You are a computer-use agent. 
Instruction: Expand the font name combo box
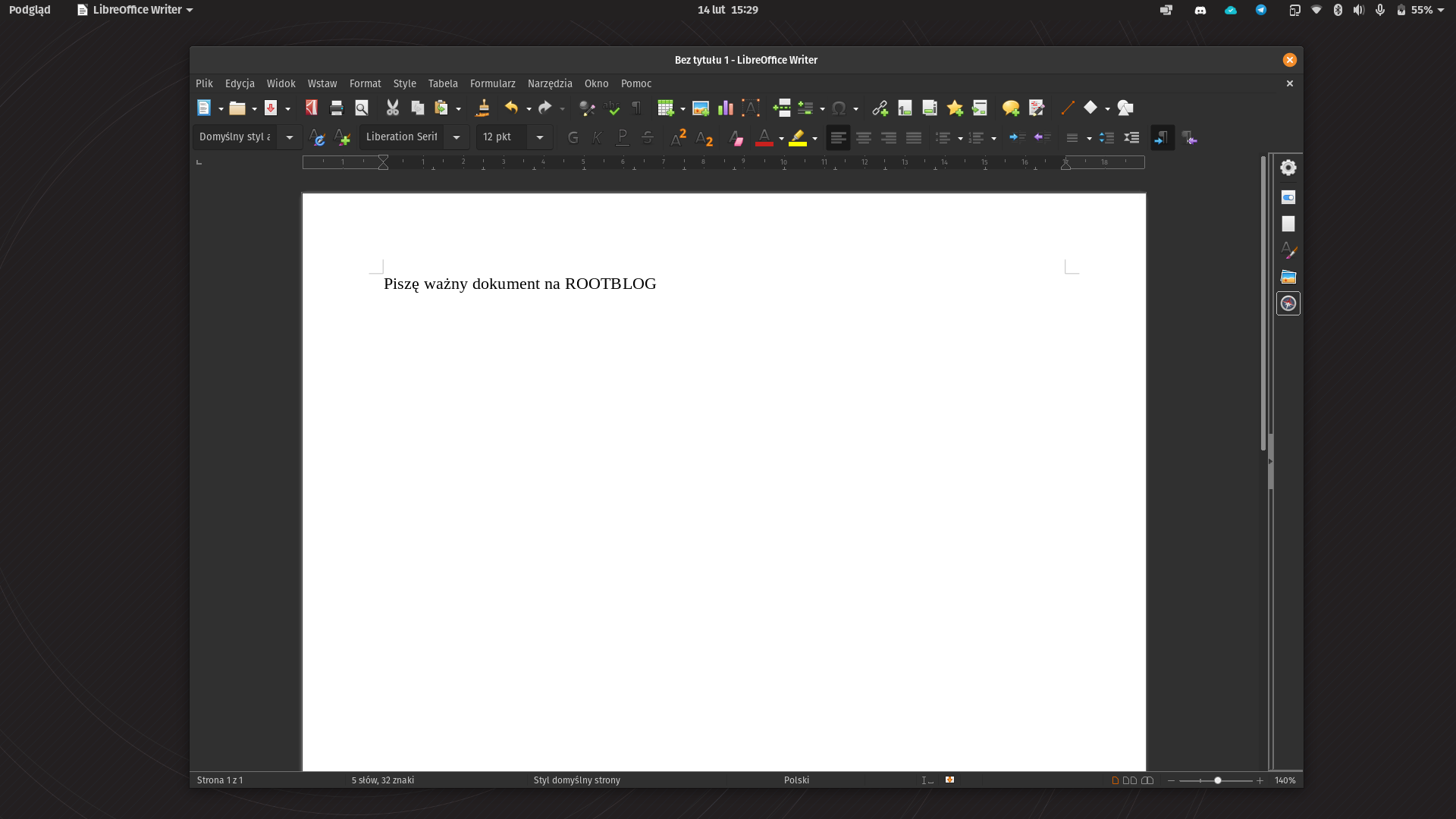pos(456,137)
